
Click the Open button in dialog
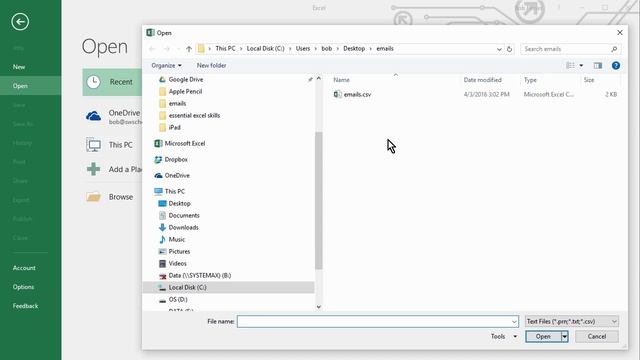(x=543, y=337)
